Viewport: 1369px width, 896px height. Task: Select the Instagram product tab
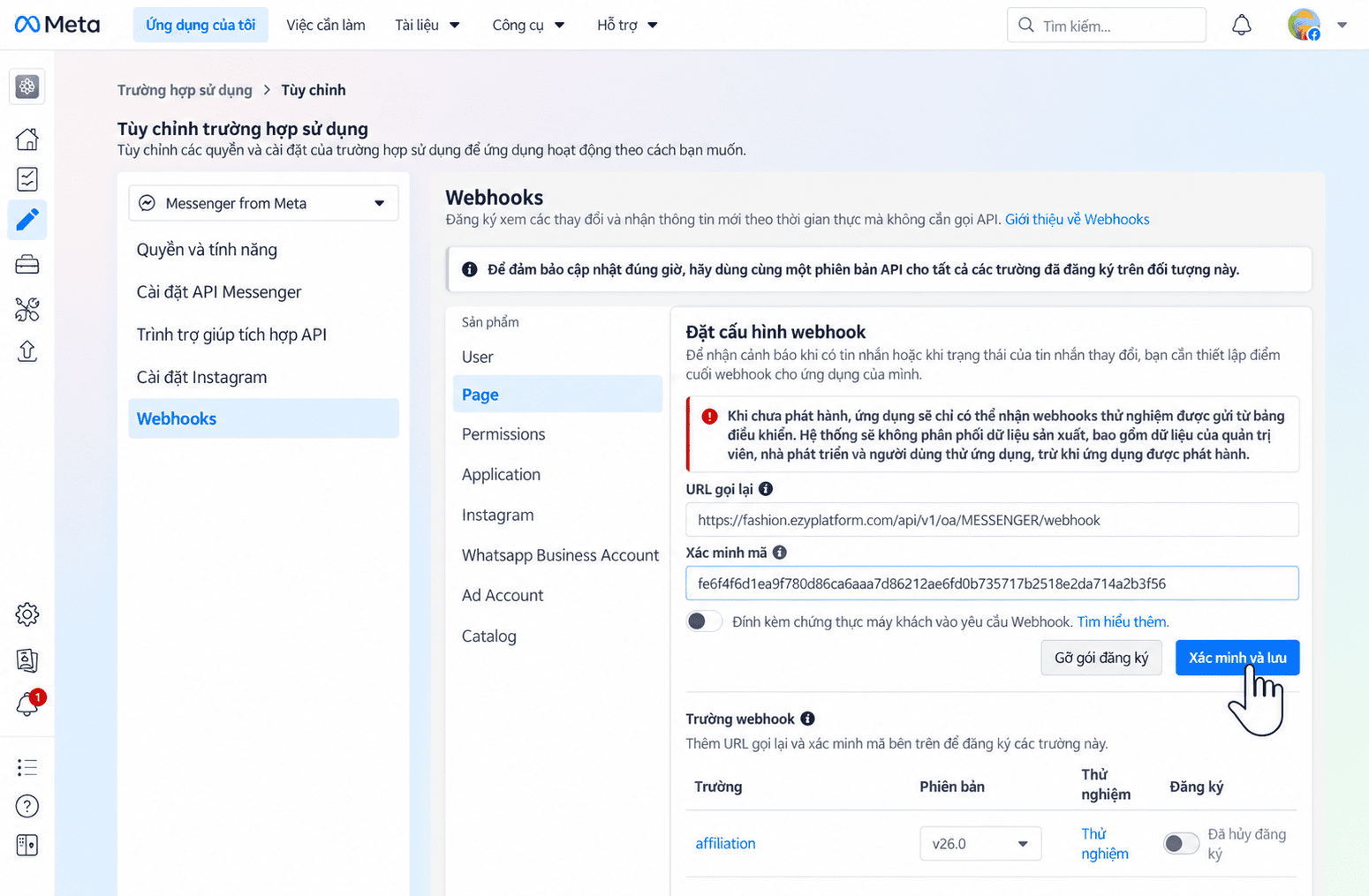(x=497, y=515)
